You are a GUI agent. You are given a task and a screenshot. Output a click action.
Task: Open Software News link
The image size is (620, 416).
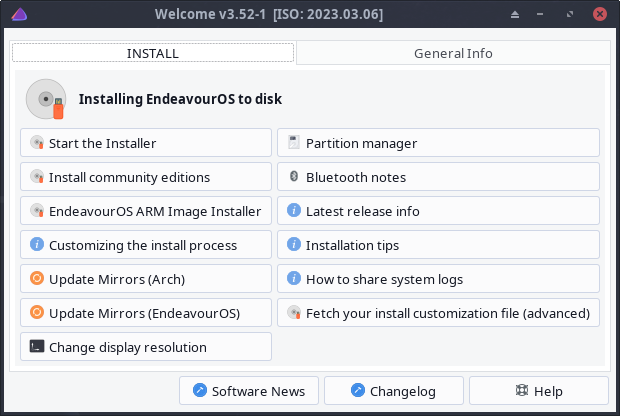click(249, 391)
